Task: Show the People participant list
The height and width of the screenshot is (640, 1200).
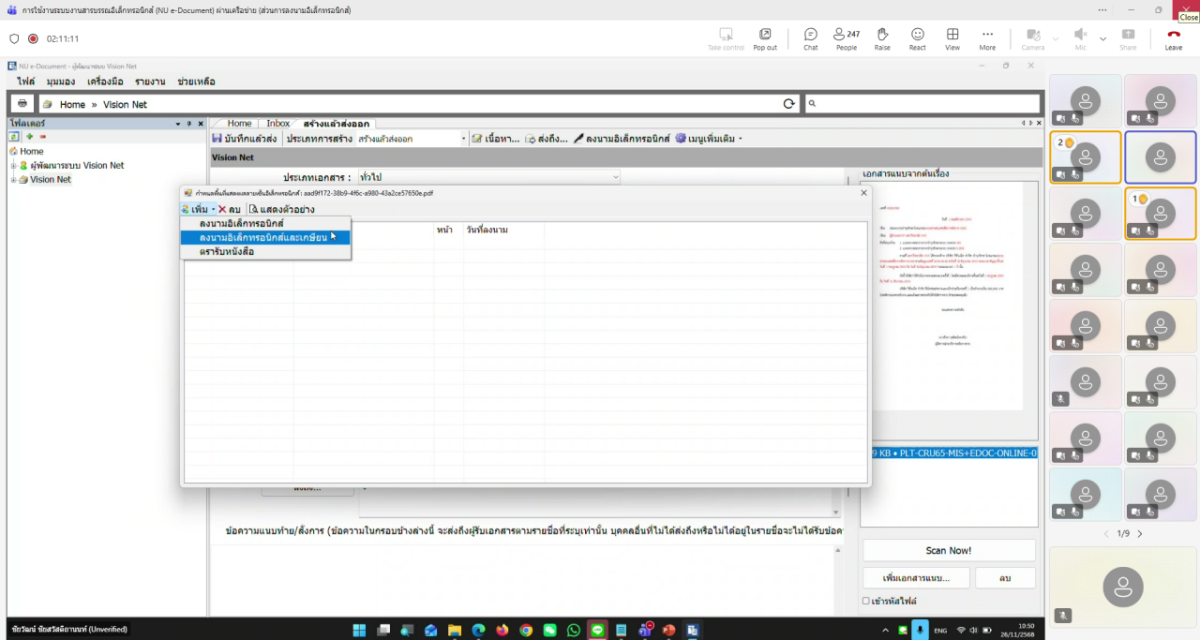Action: [846, 38]
